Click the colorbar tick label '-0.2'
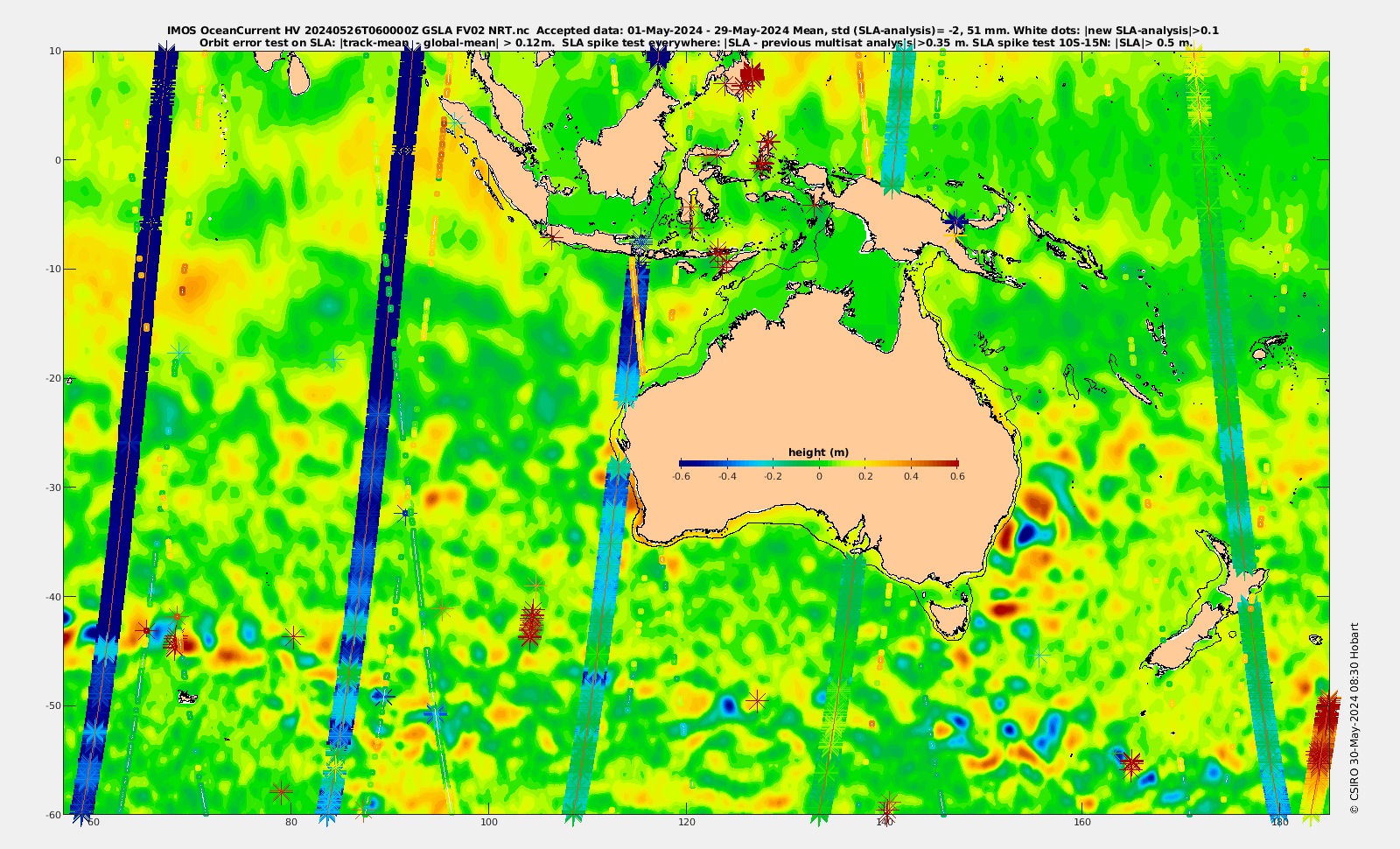 click(x=773, y=476)
